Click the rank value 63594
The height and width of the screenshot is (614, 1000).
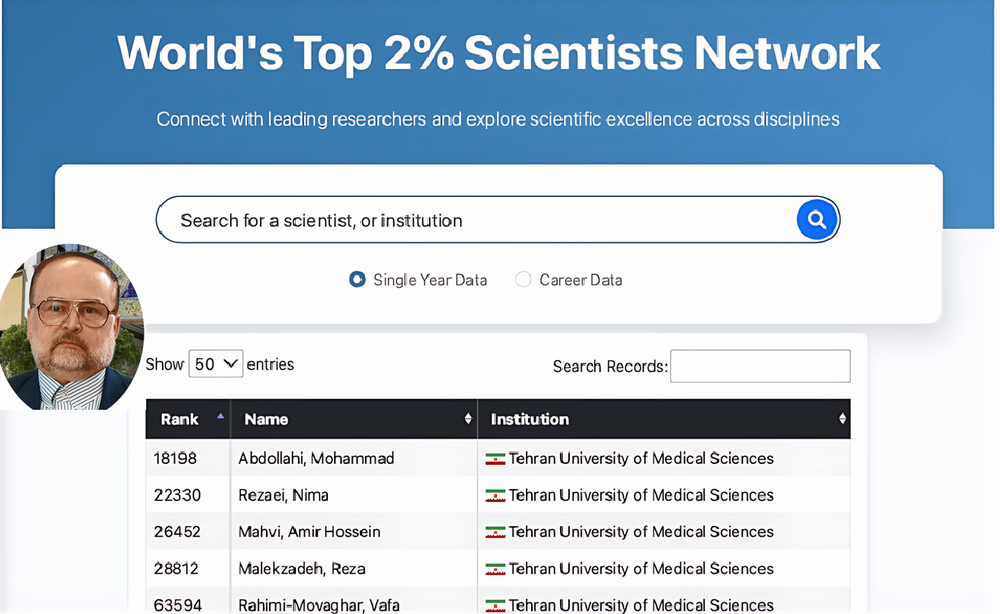pyautogui.click(x=178, y=604)
